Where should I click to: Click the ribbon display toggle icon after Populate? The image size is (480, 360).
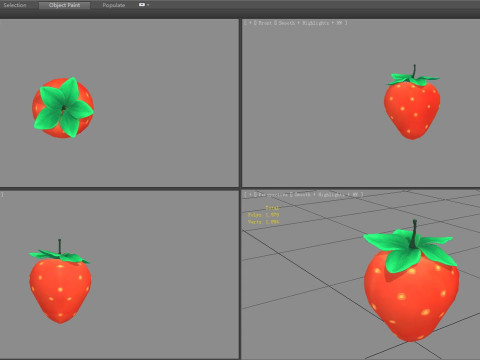click(142, 5)
